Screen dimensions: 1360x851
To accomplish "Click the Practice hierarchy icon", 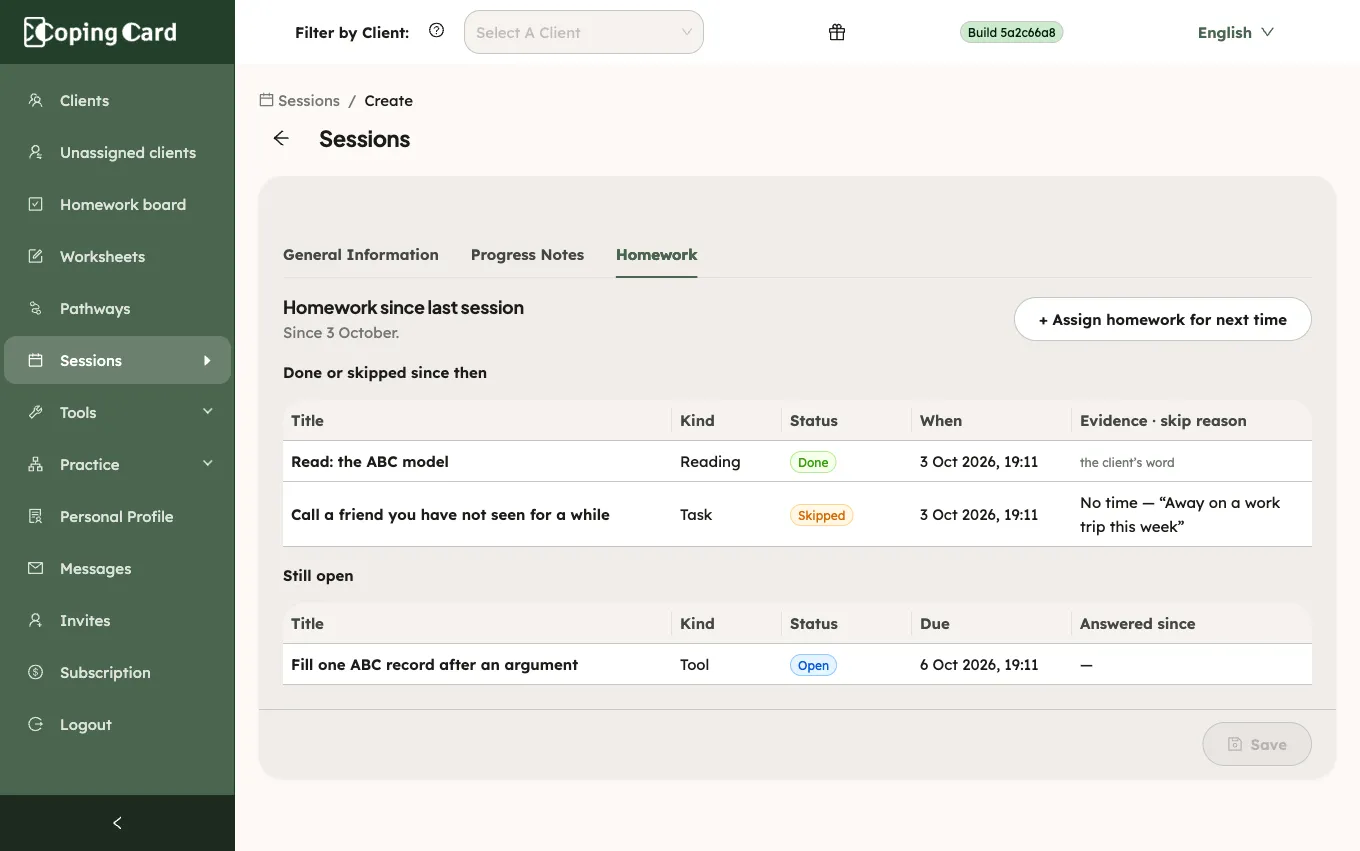I will [x=36, y=464].
